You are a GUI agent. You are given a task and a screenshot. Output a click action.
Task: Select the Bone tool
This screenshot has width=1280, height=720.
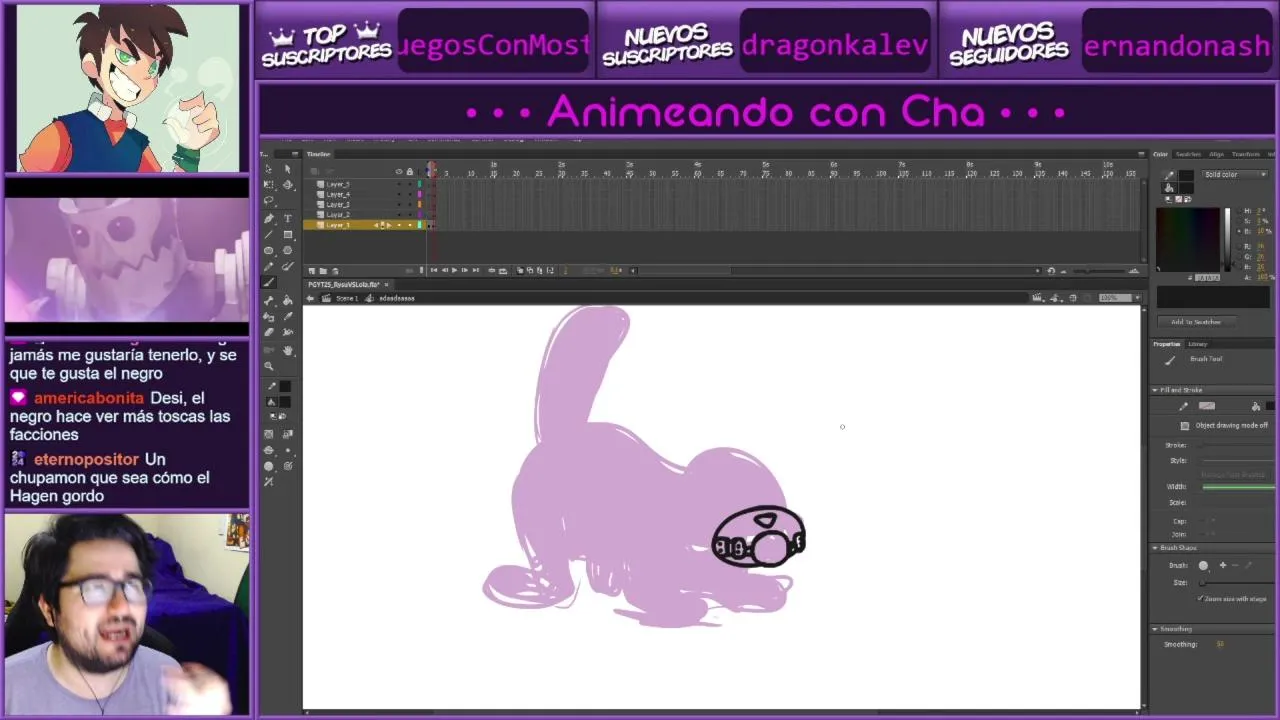coord(268,300)
